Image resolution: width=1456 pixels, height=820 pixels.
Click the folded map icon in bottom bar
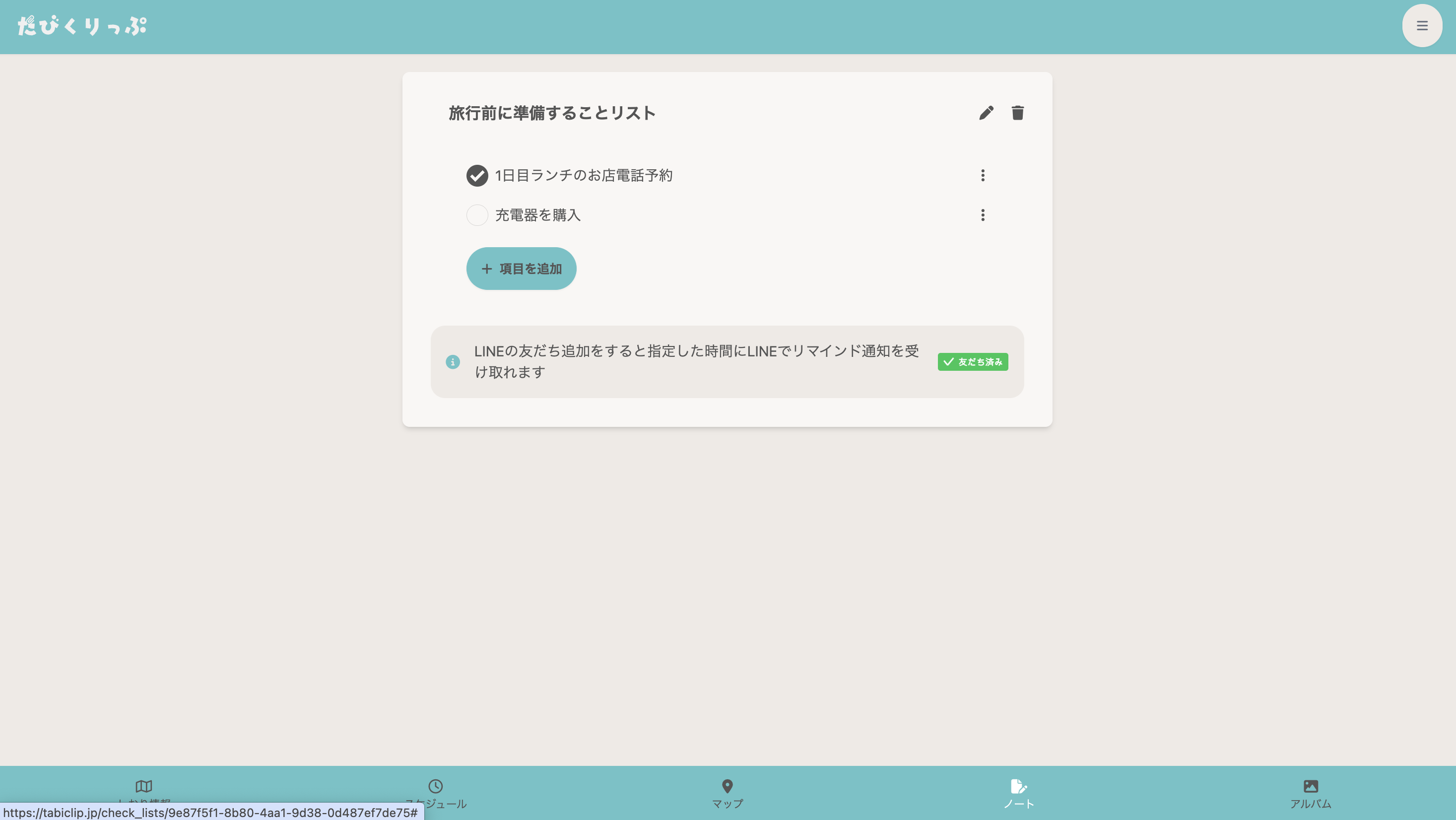143,786
